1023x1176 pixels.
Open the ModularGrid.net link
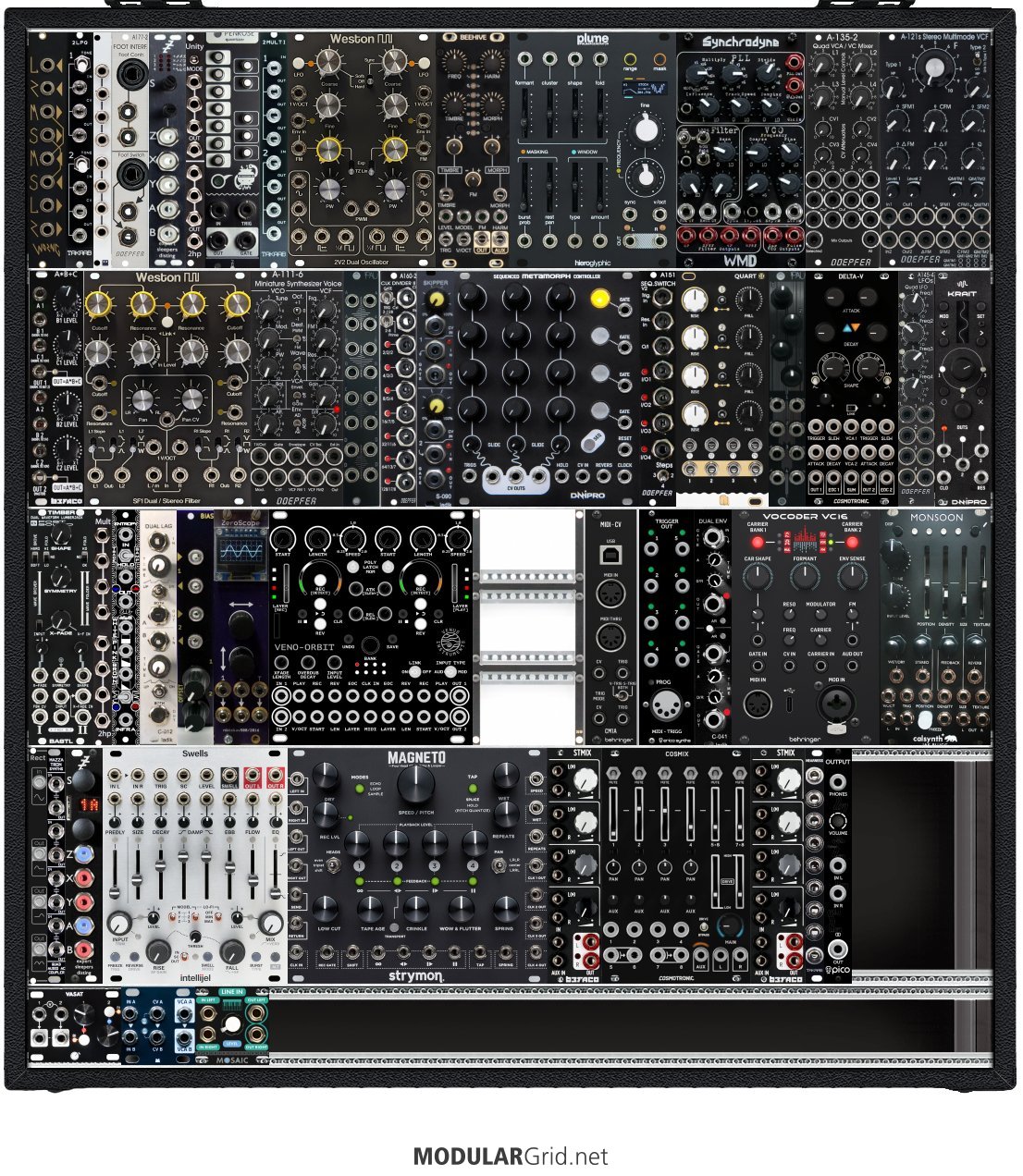coord(511,1156)
